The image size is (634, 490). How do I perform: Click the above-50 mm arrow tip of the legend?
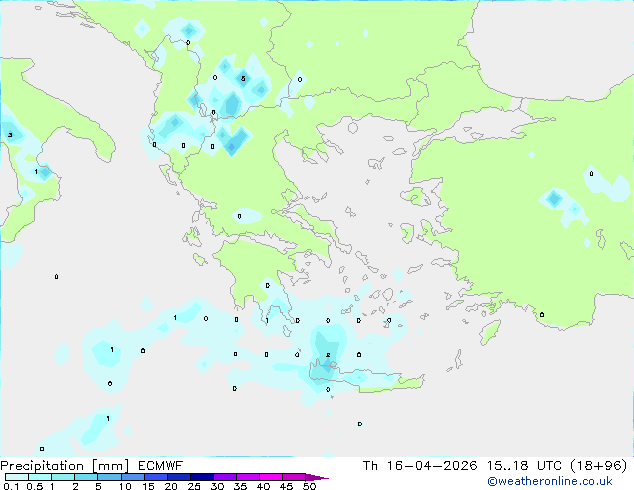[x=318, y=477]
